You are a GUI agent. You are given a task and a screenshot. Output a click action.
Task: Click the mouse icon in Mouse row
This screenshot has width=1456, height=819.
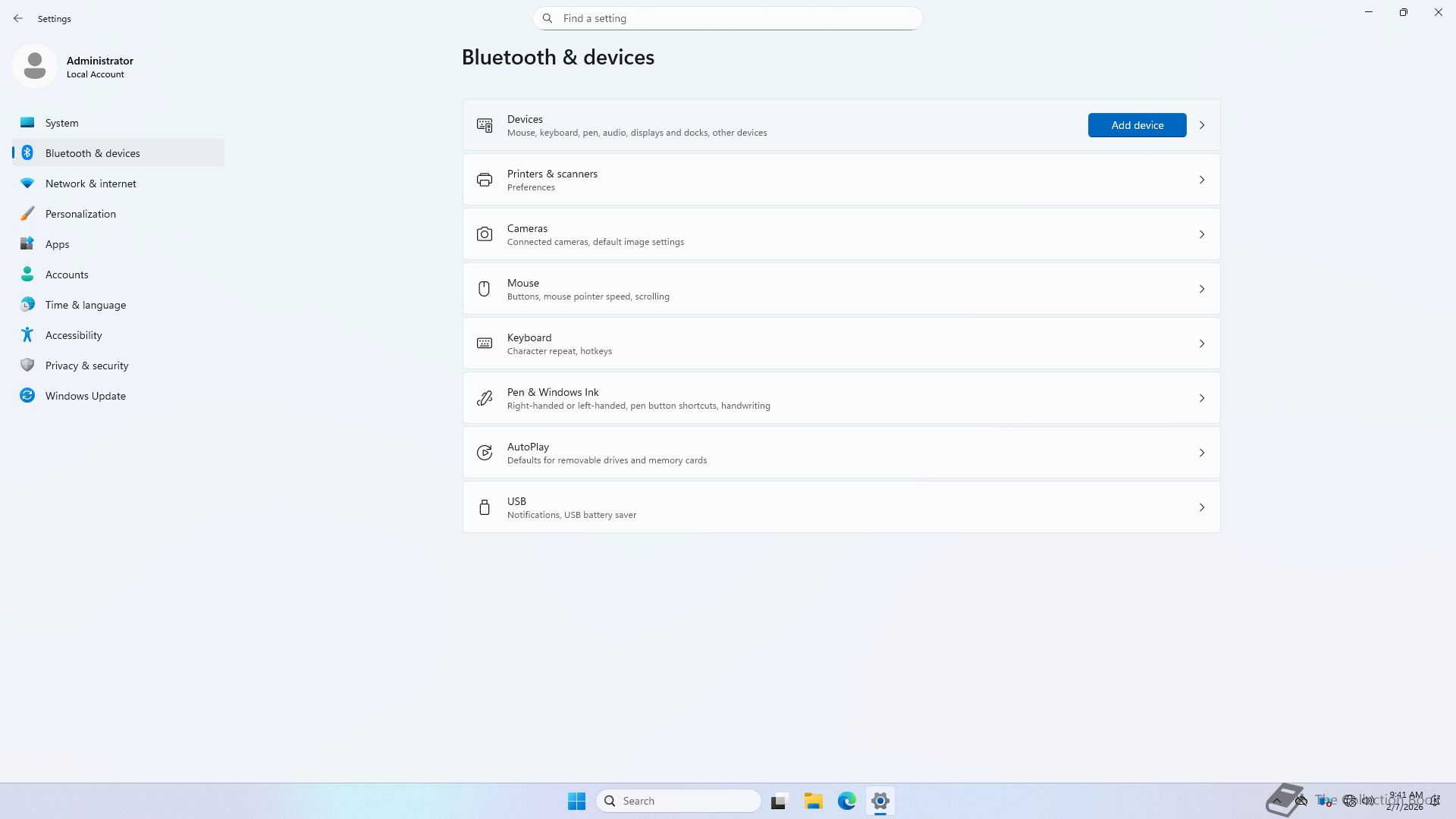484,289
